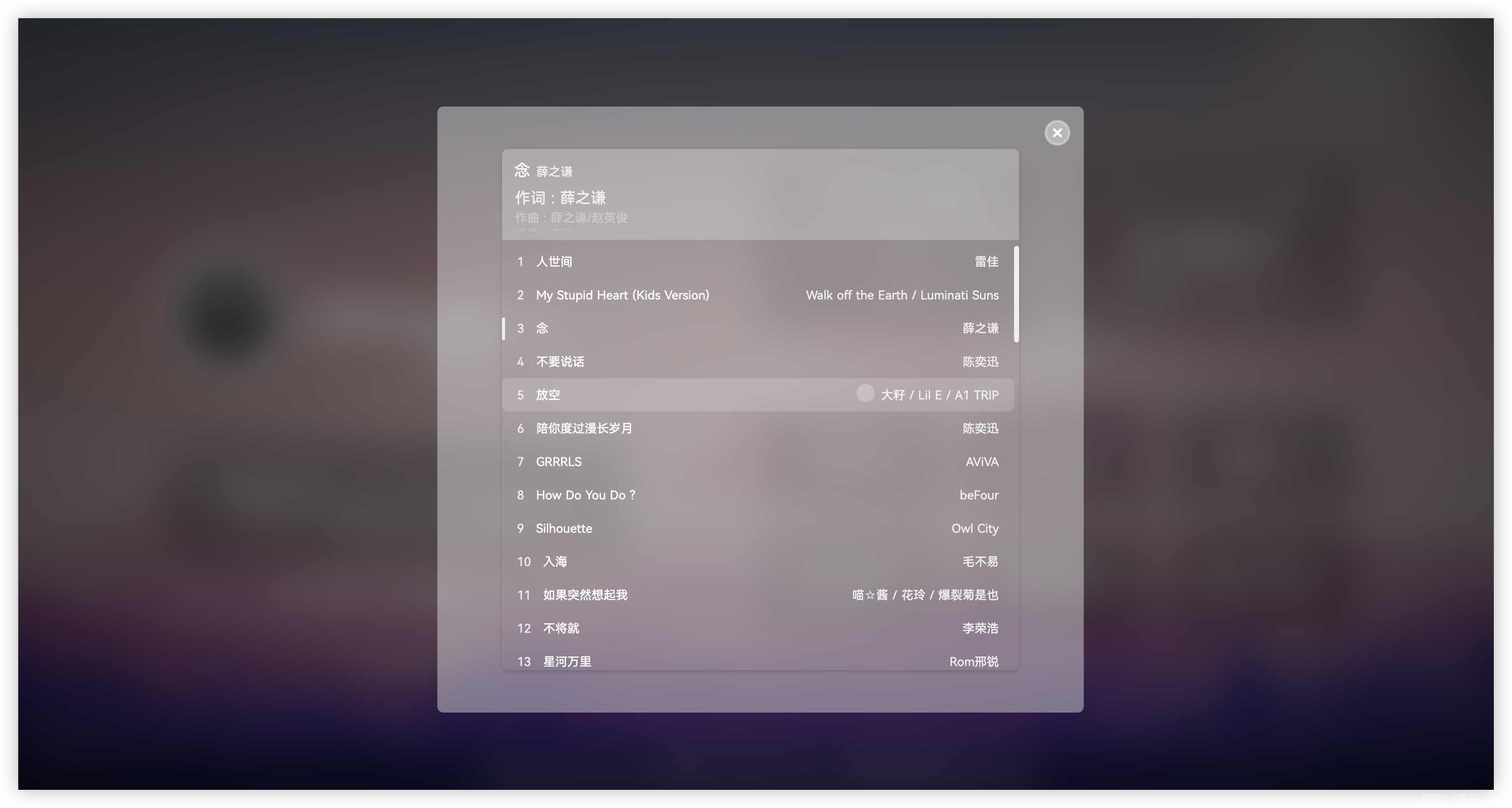Toggle playback for track 5 放空
Screen dimensions: 1512x808
[863, 394]
